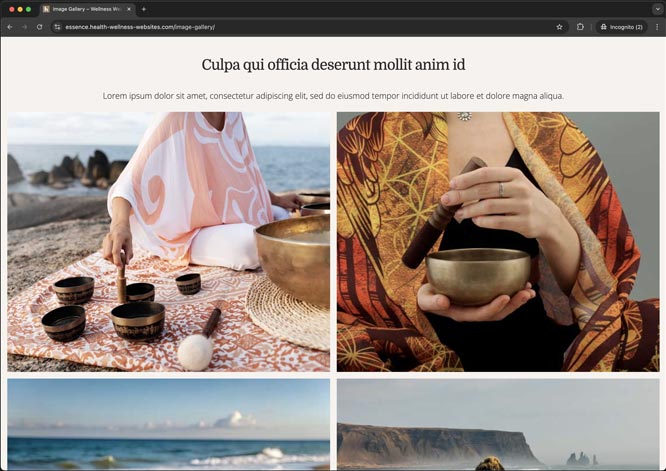Open the handheld singing bowl photo

point(498,242)
